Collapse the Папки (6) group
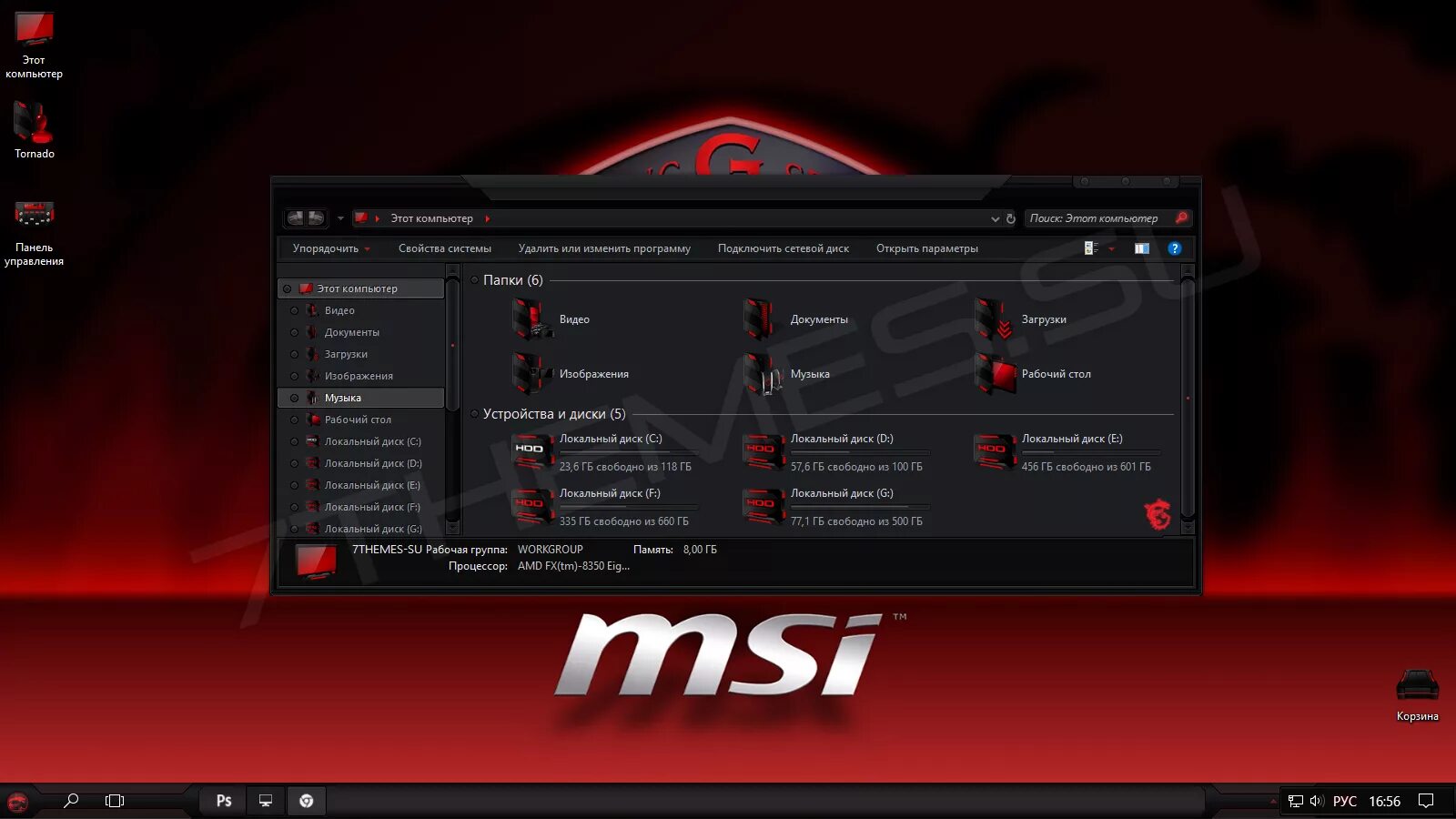Image resolution: width=1456 pixels, height=819 pixels. [x=474, y=280]
